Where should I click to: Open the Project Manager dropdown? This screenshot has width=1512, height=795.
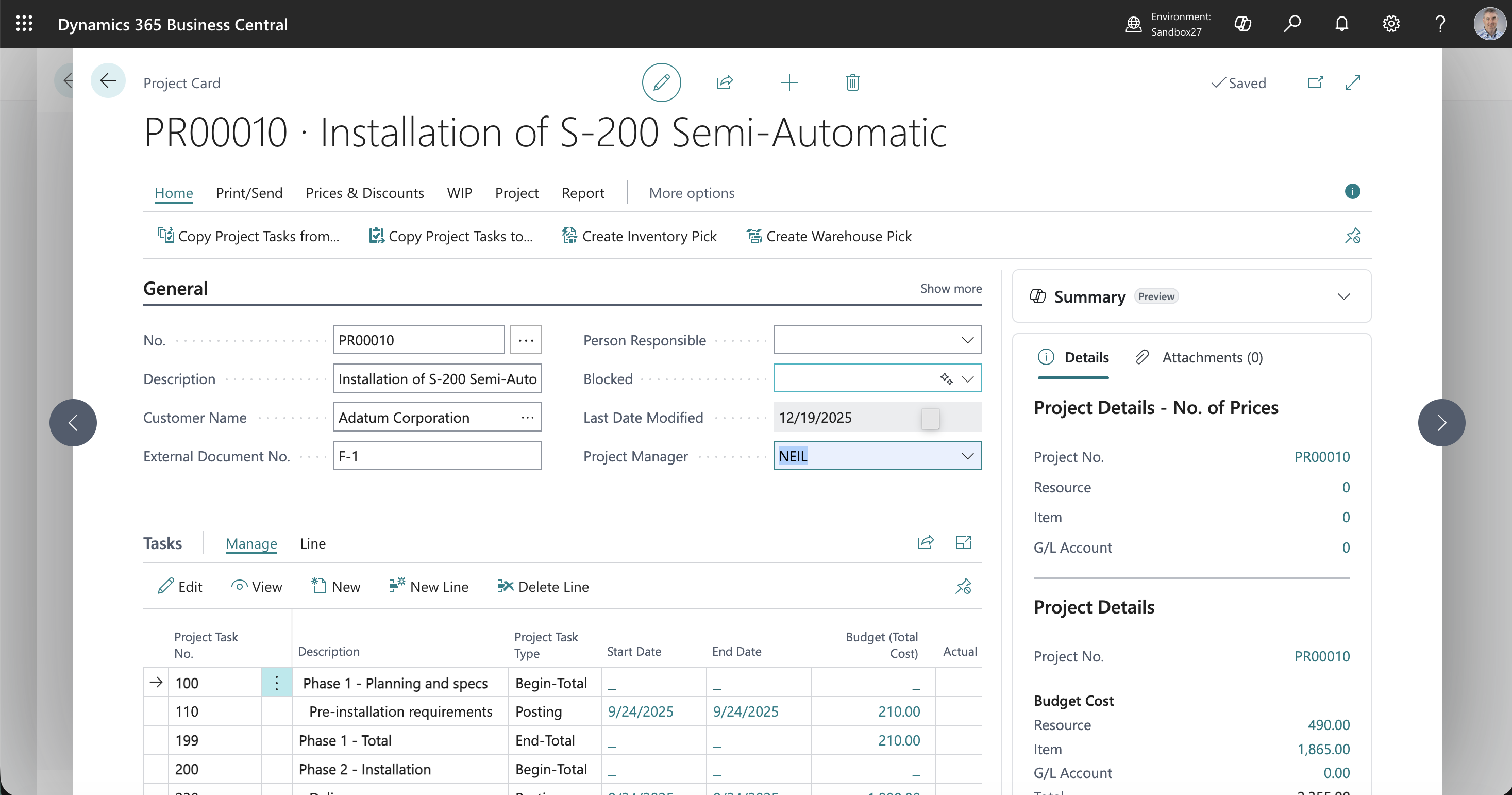(967, 456)
